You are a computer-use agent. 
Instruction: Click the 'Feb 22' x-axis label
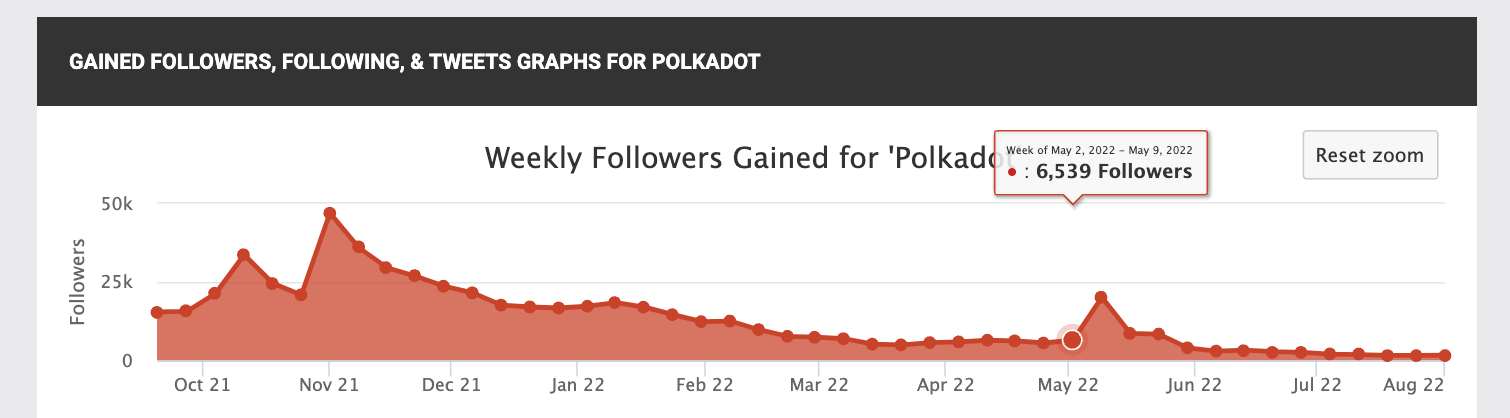tap(704, 383)
